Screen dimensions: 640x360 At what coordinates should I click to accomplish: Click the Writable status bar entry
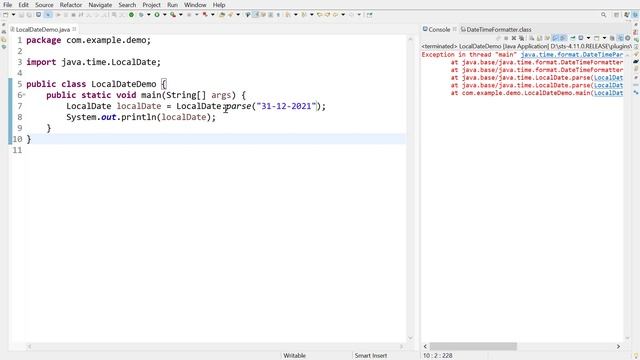point(294,356)
